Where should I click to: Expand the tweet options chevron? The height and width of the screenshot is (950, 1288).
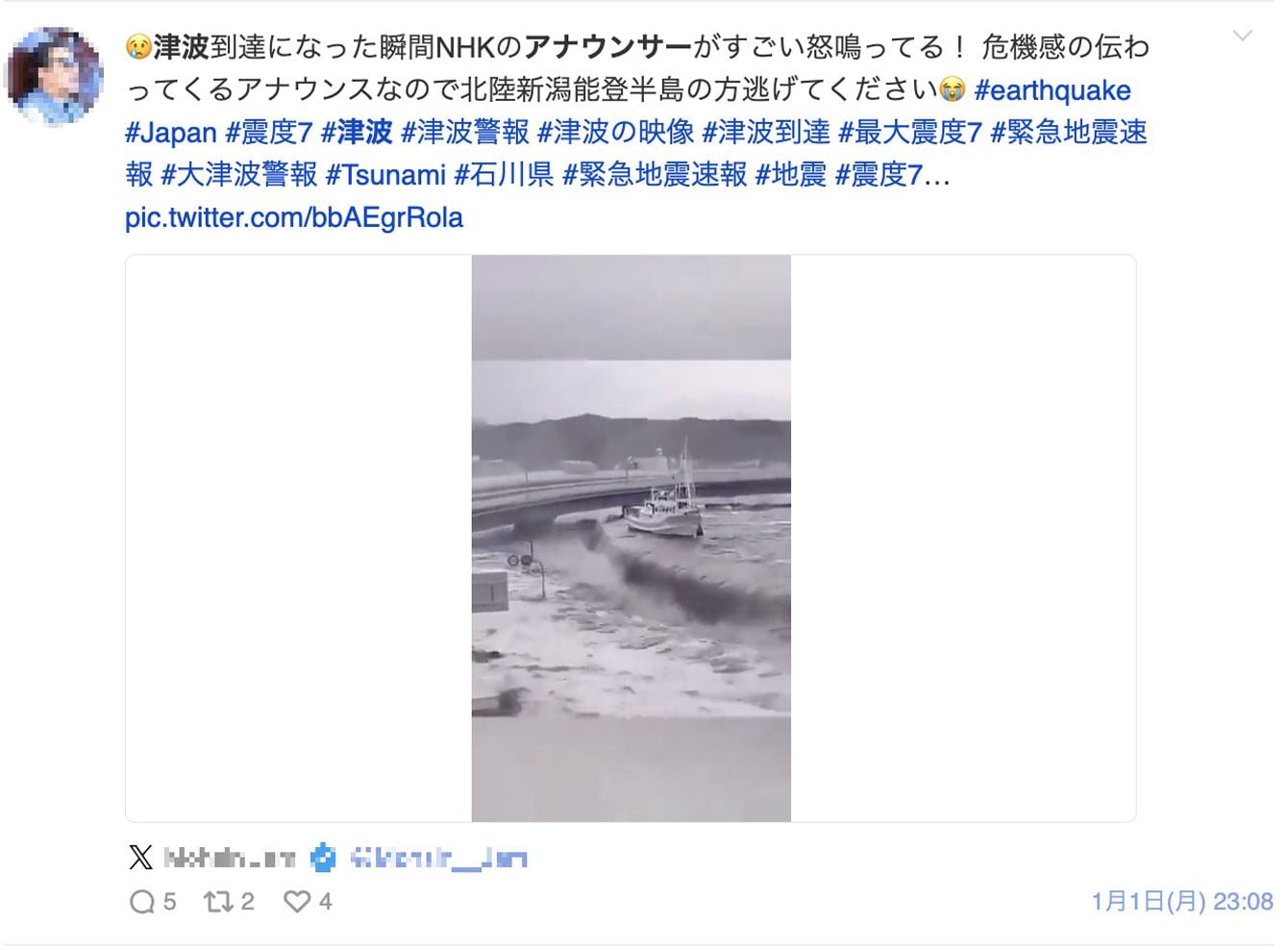(x=1243, y=37)
